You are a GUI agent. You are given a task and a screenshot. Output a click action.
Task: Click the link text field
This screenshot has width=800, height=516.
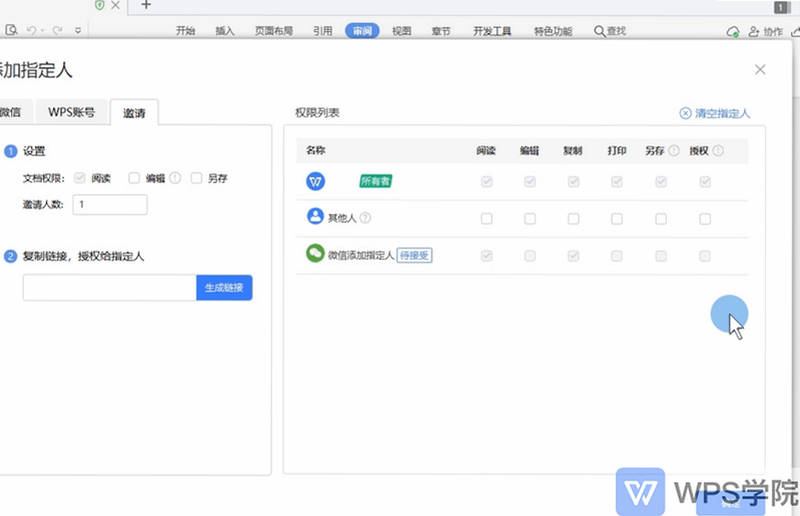pos(110,287)
